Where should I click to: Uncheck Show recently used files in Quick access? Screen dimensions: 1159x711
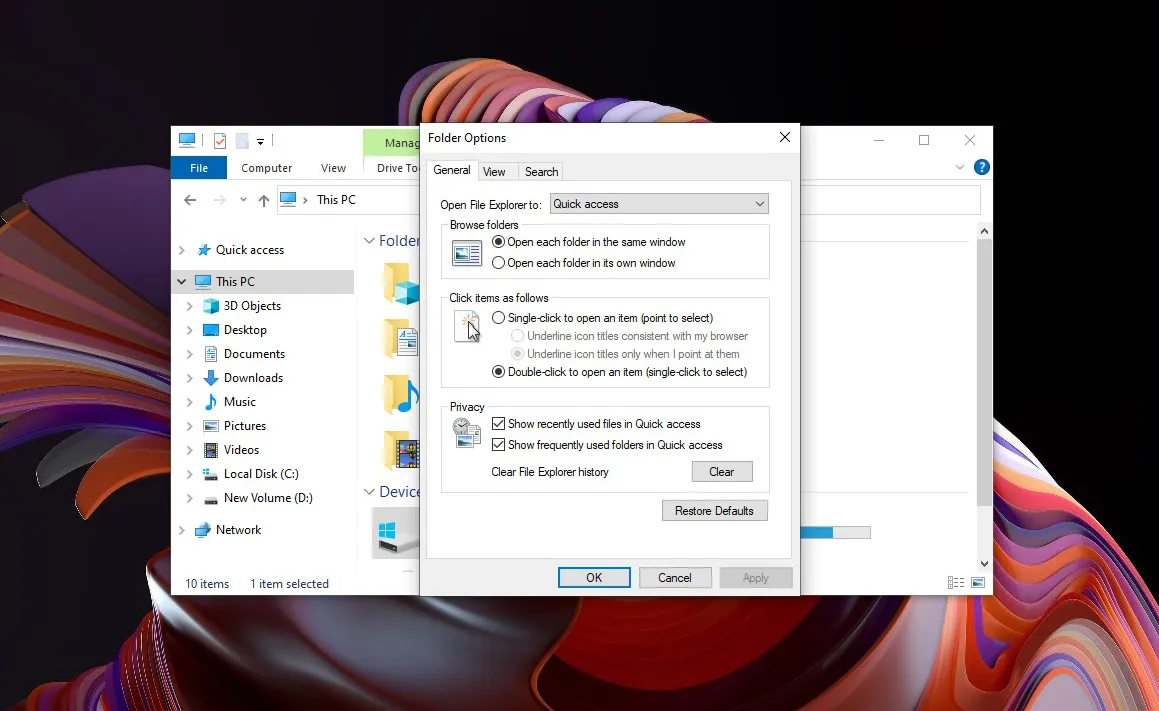tap(499, 424)
